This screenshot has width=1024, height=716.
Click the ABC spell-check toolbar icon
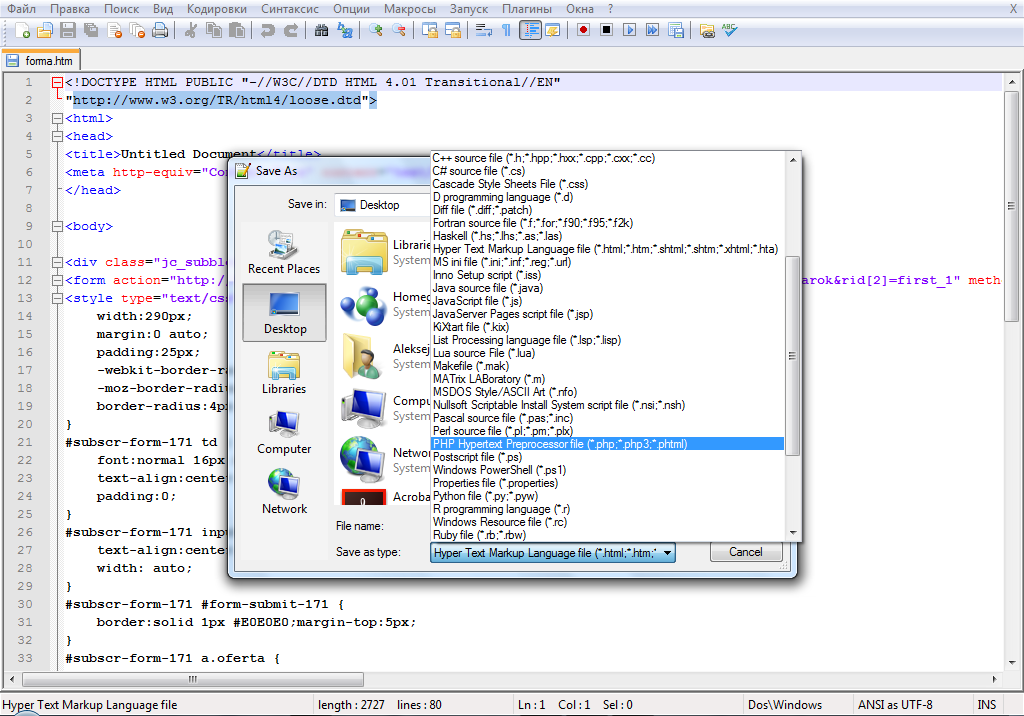(729, 30)
